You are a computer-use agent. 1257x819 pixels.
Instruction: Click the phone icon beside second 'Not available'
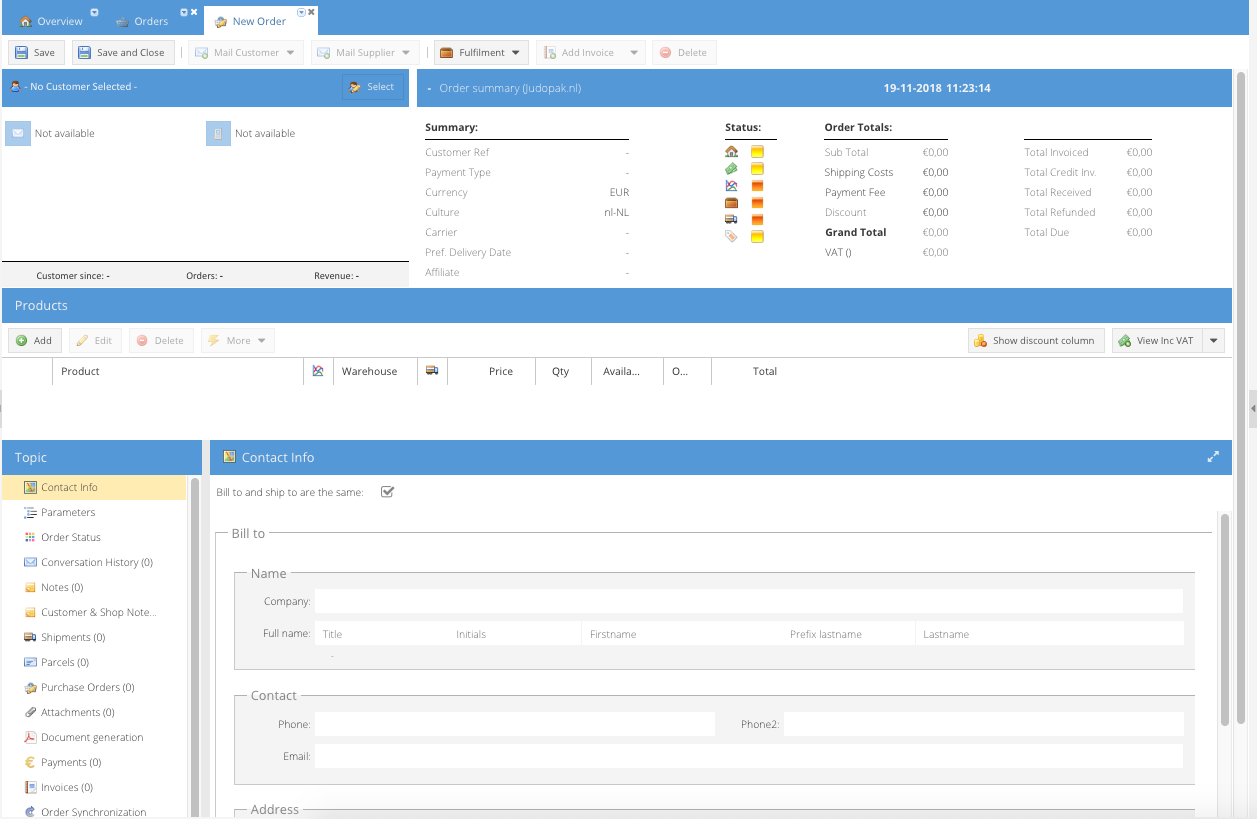[218, 133]
